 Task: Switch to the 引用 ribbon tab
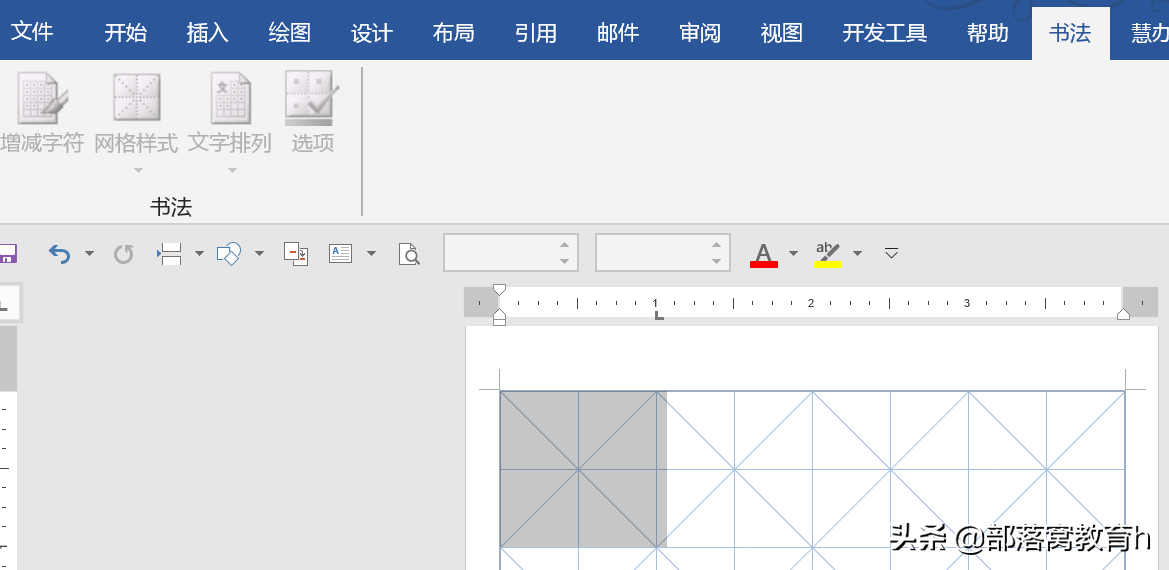point(535,33)
